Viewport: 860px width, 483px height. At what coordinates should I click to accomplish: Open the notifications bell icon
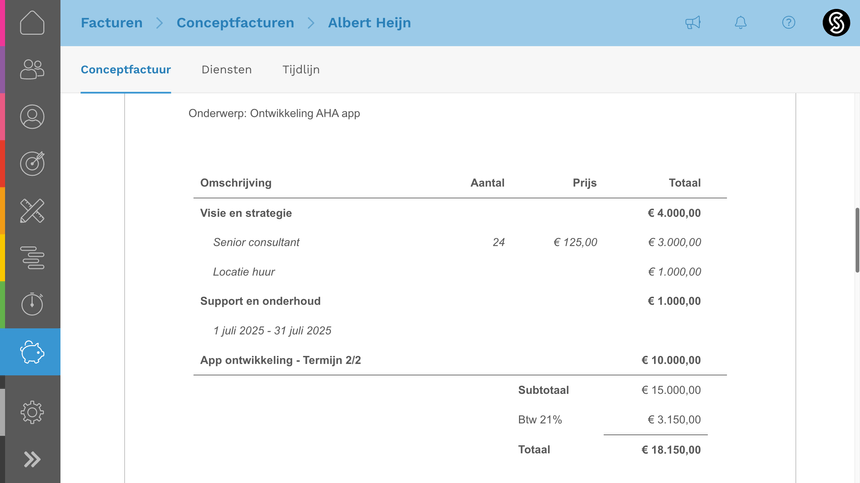coord(740,22)
